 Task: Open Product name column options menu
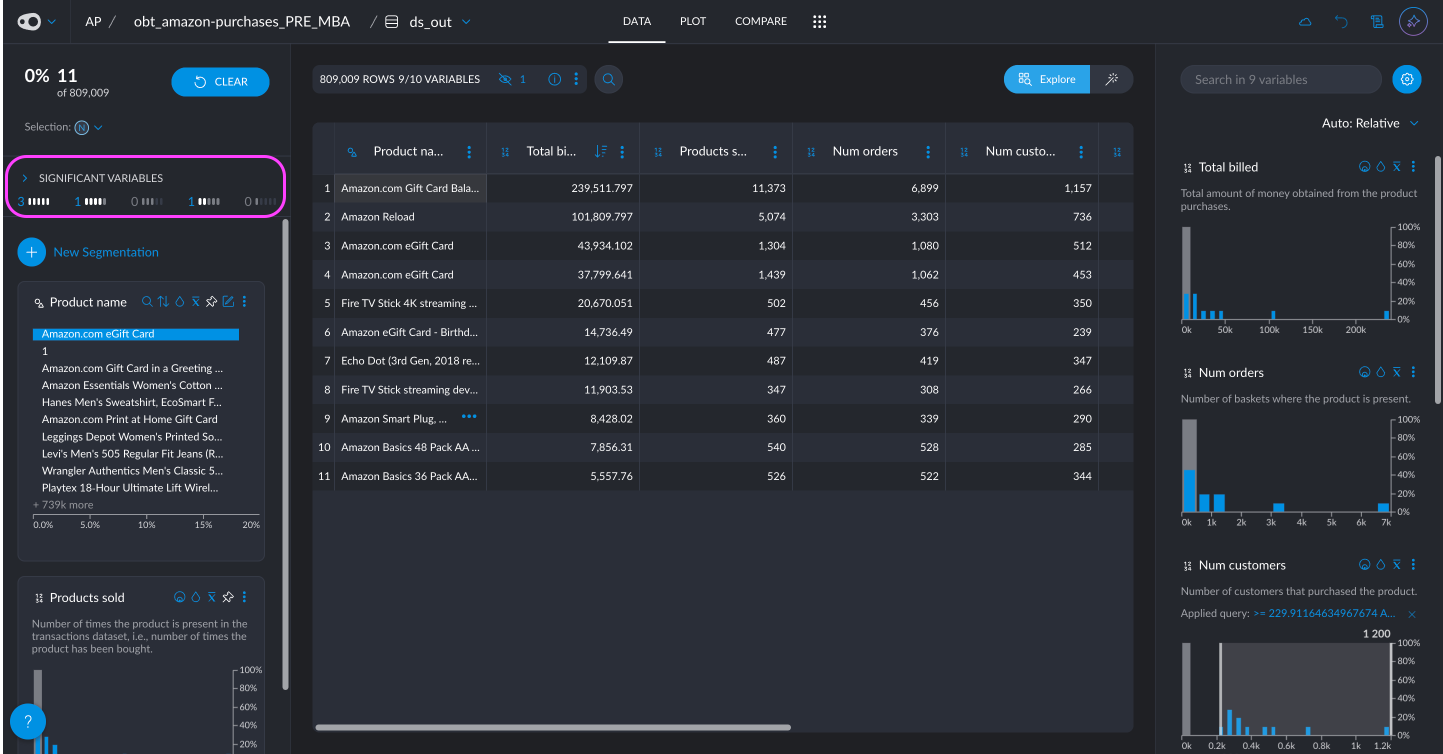pos(470,152)
